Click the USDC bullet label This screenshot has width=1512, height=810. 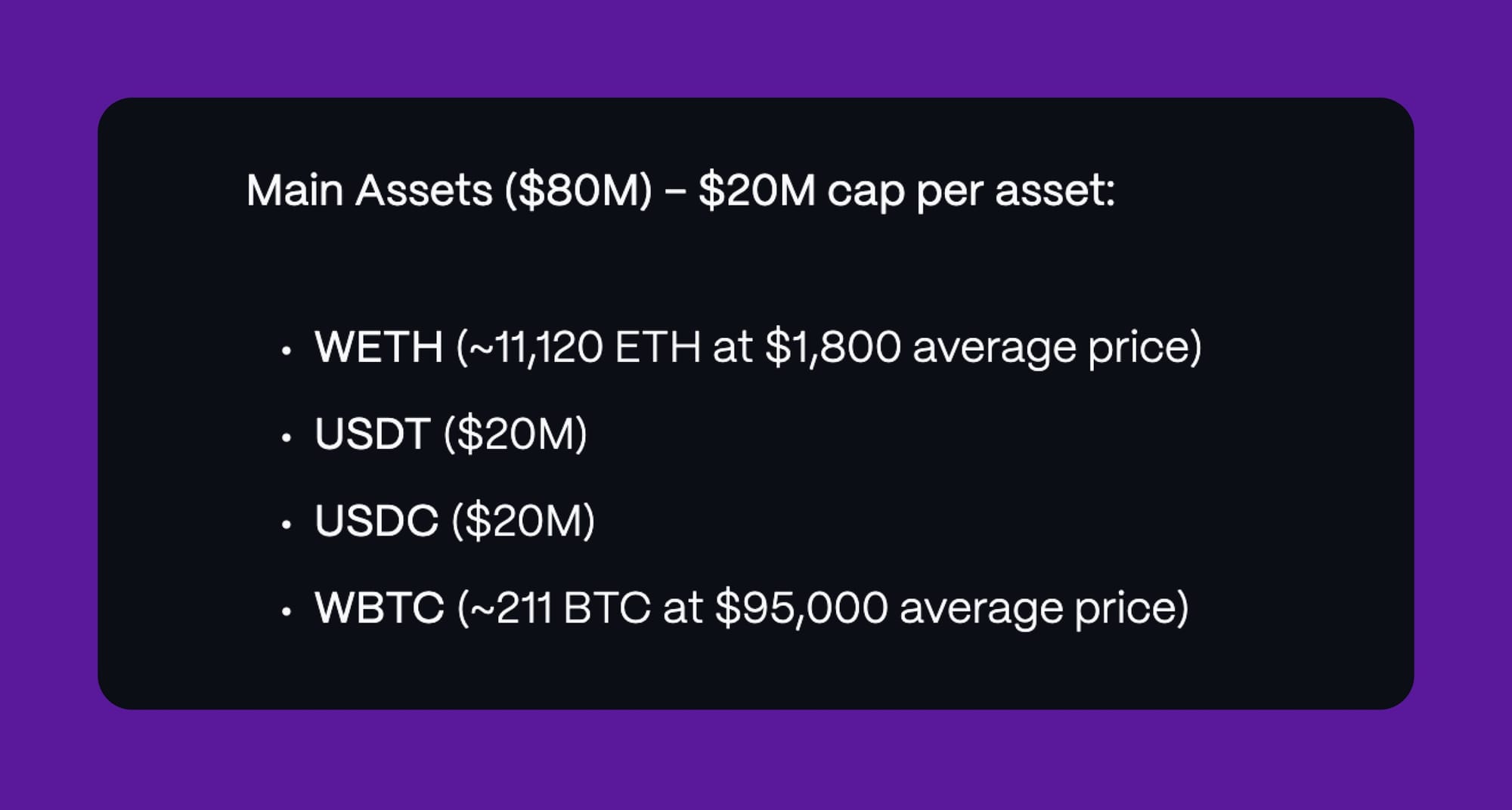(x=376, y=521)
